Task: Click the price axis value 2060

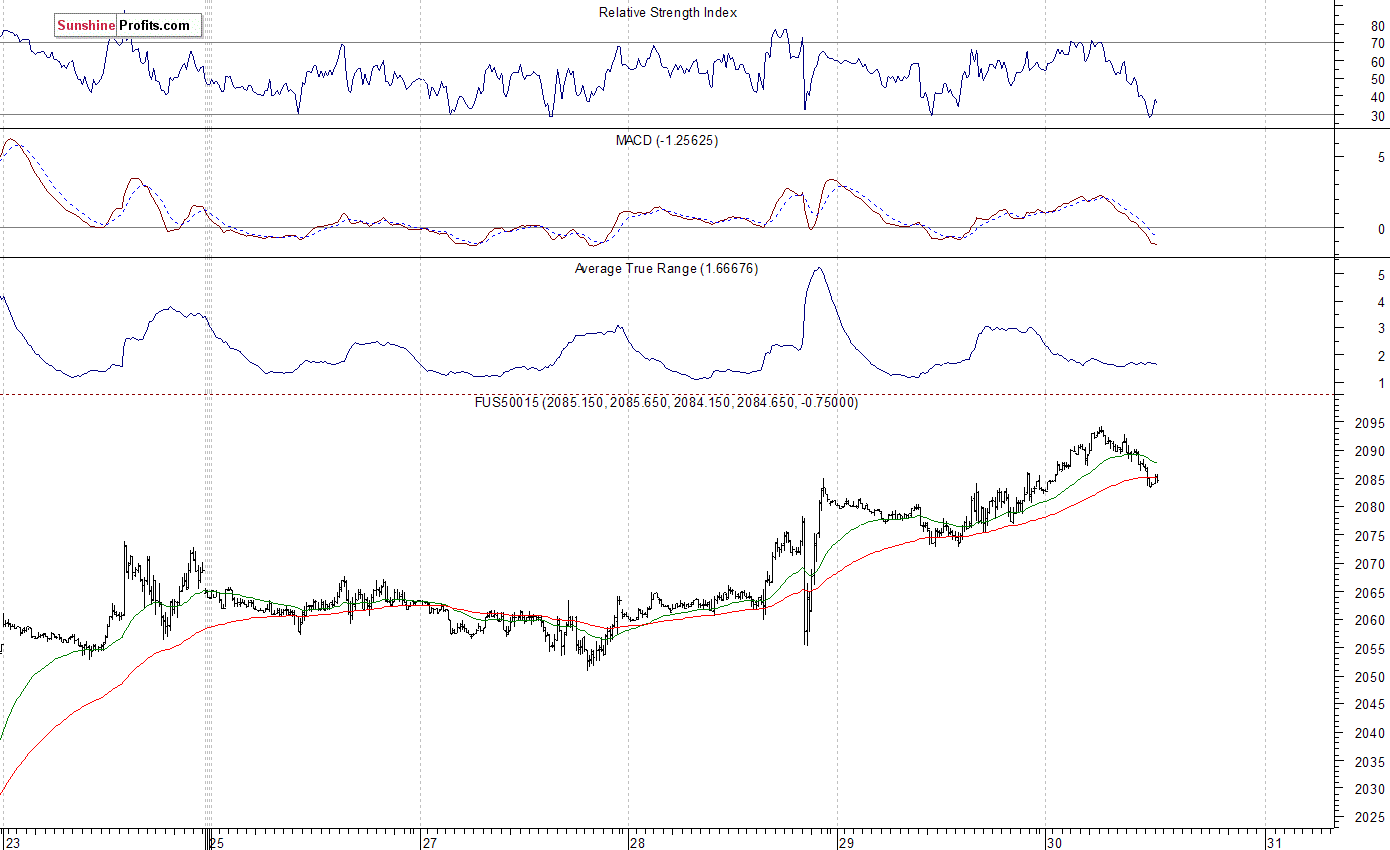Action: pyautogui.click(x=1369, y=621)
